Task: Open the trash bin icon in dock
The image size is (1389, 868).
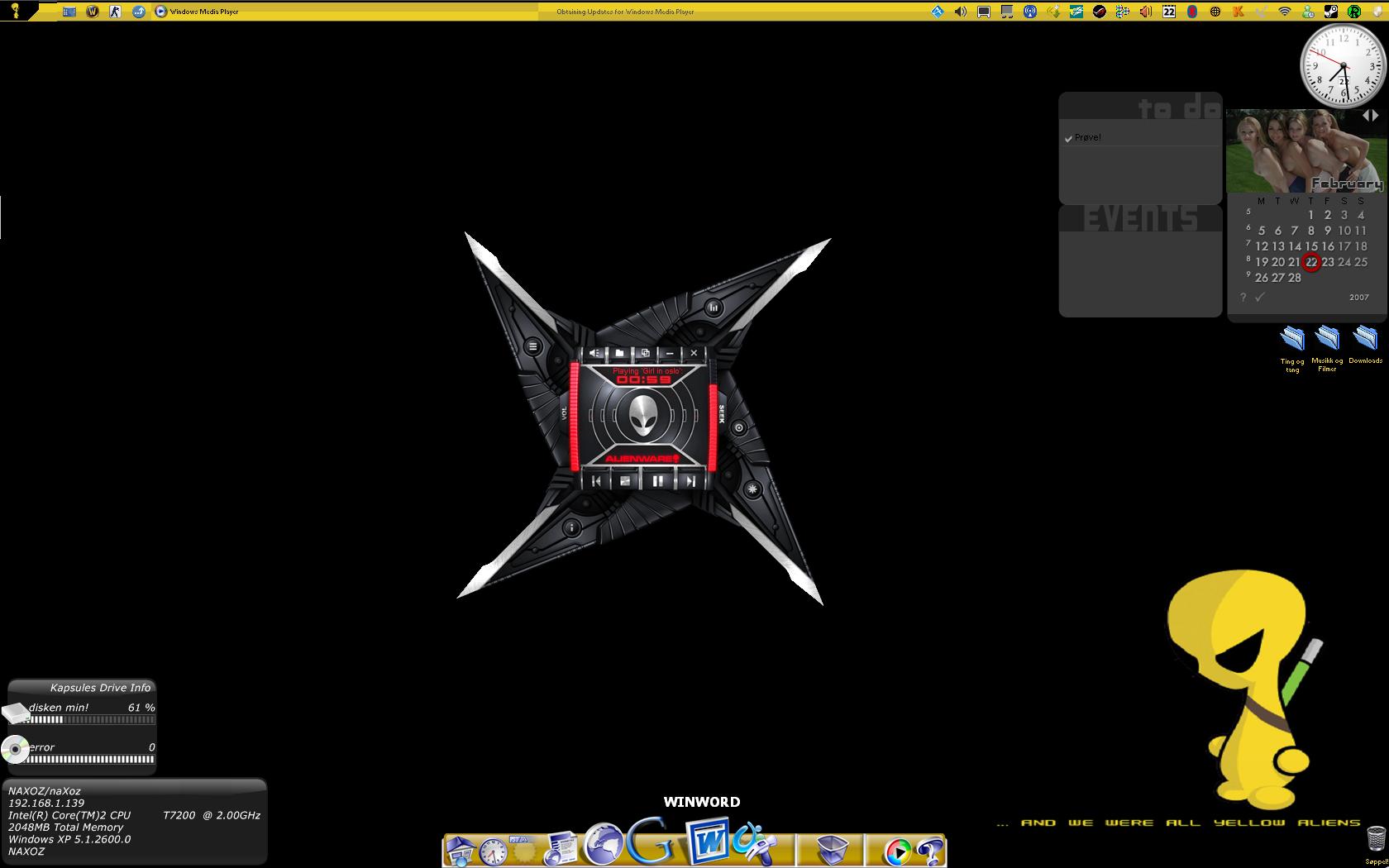Action: 831,850
